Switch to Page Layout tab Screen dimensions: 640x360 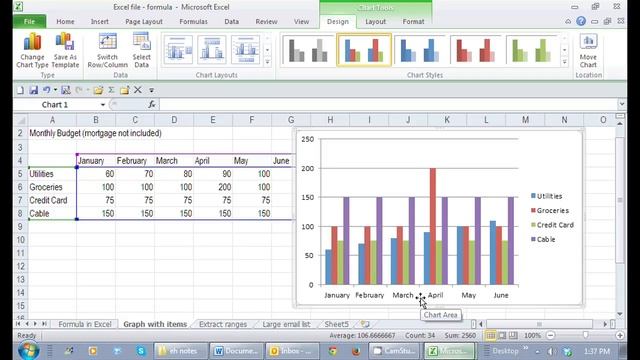tap(144, 22)
